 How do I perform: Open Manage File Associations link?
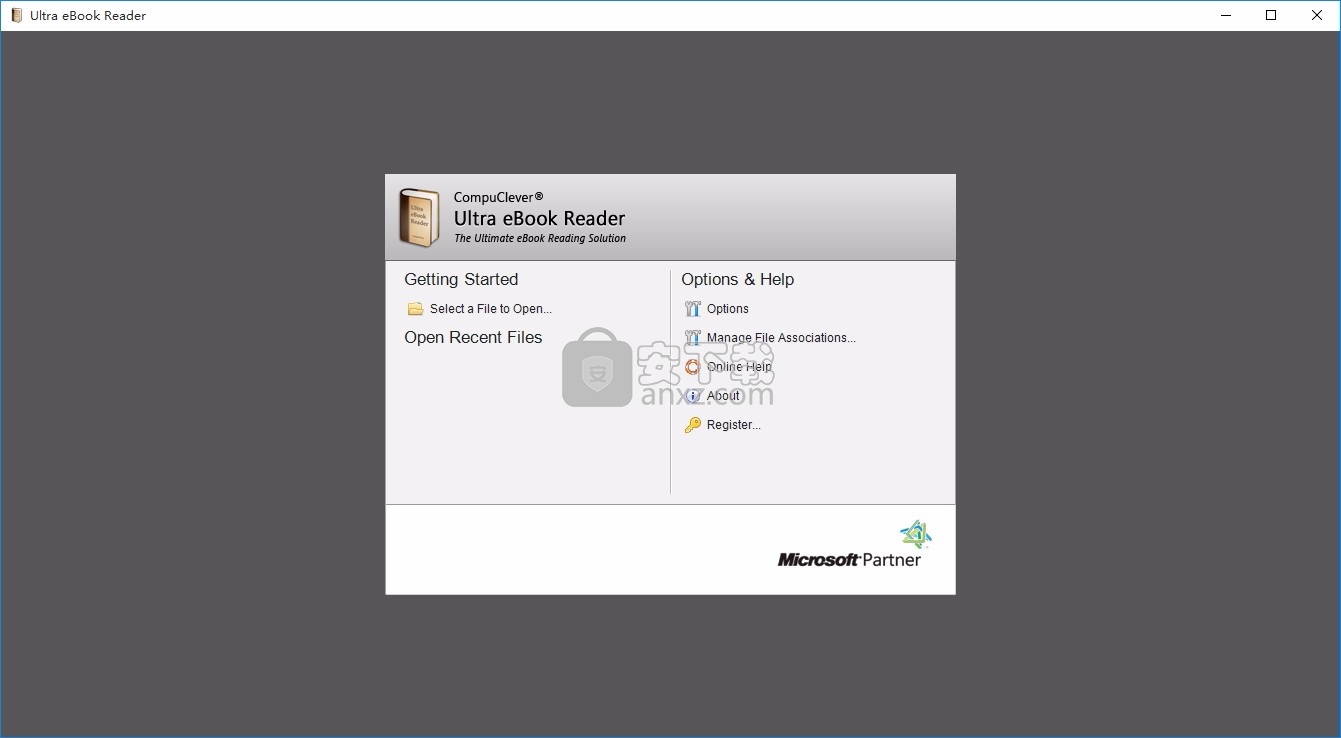coord(781,338)
